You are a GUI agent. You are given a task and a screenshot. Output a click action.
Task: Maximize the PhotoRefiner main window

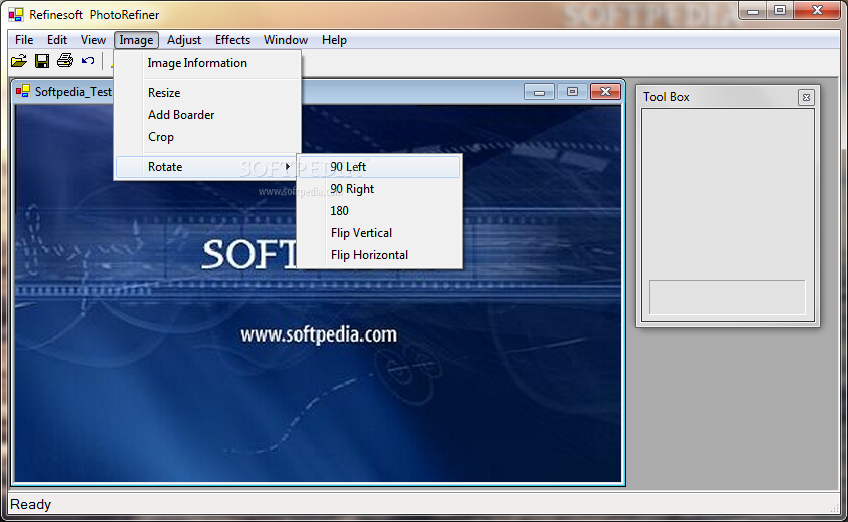pos(780,11)
